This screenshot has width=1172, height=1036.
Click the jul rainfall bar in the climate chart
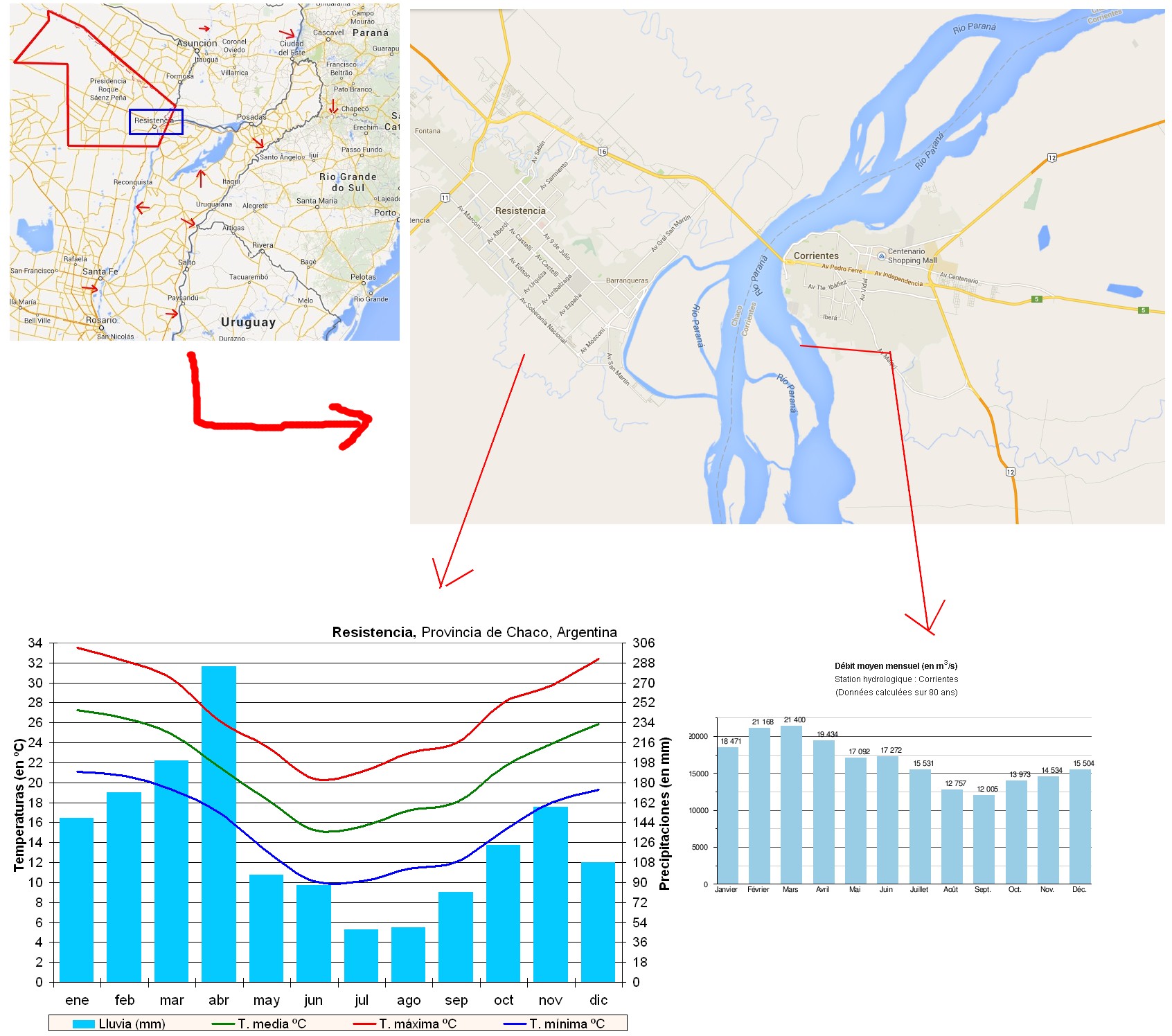(361, 956)
